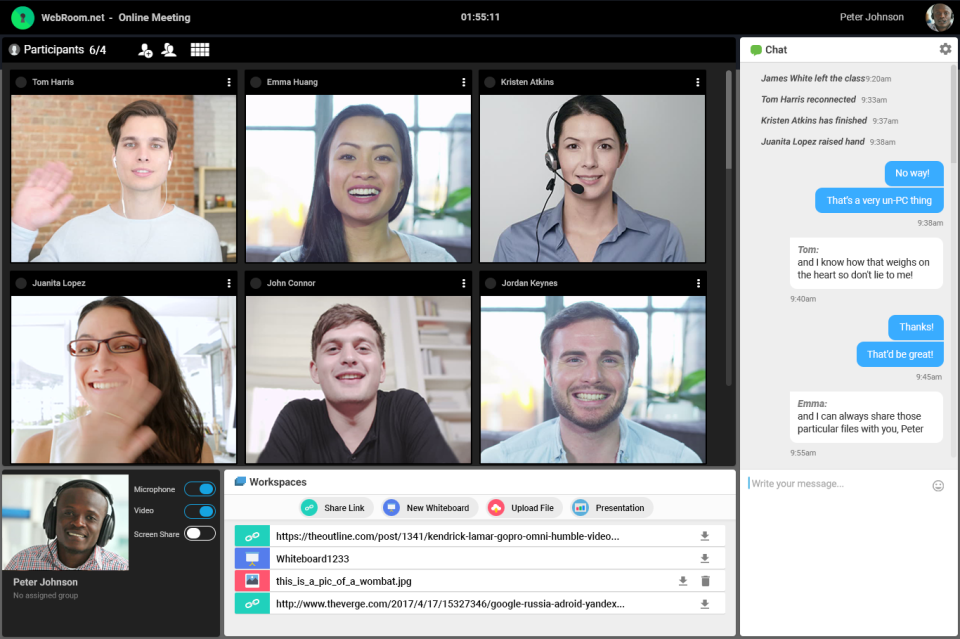960x639 pixels.
Task: Disable the Video toggle
Action: click(x=200, y=510)
